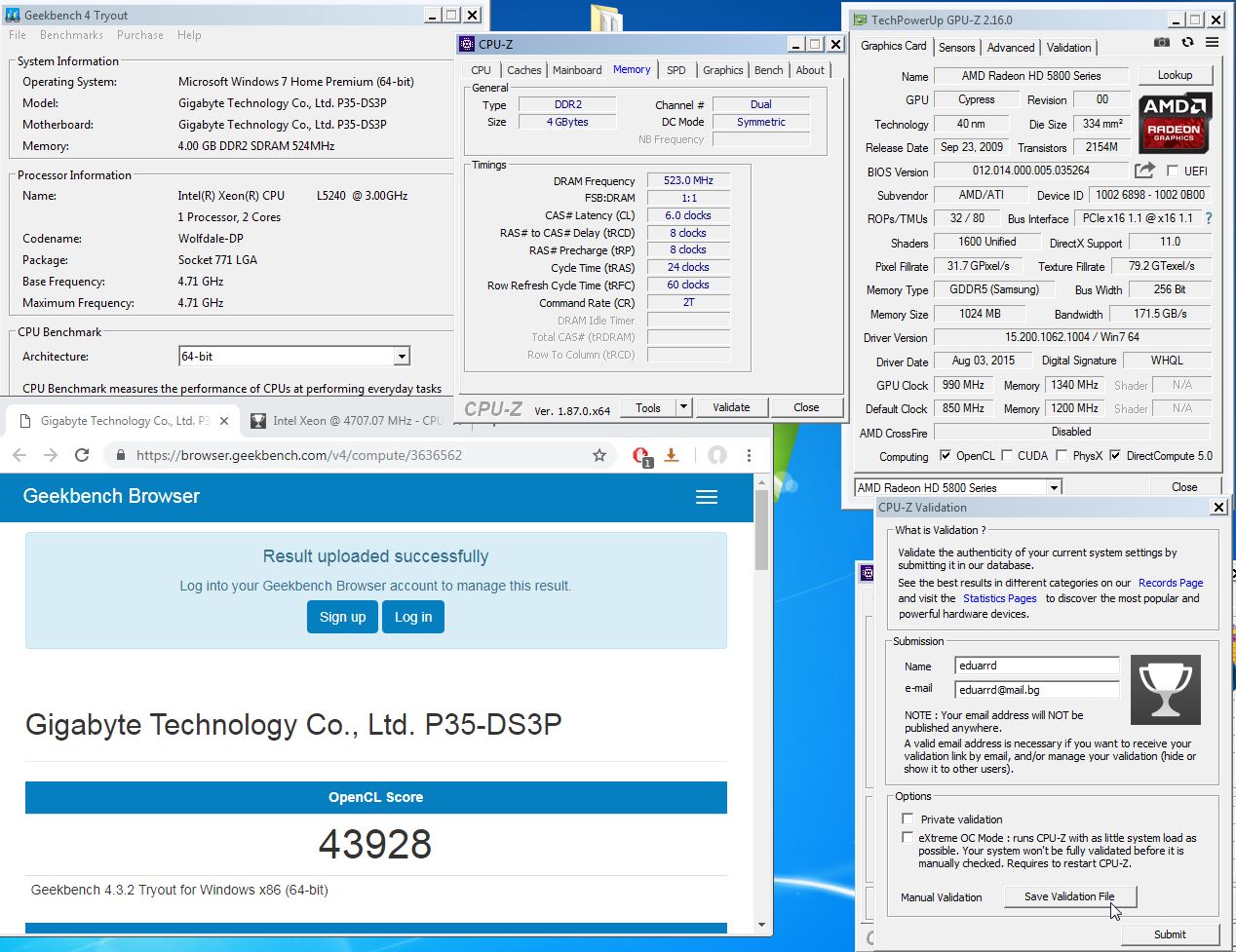Open the desktop folder icon

[x=606, y=17]
